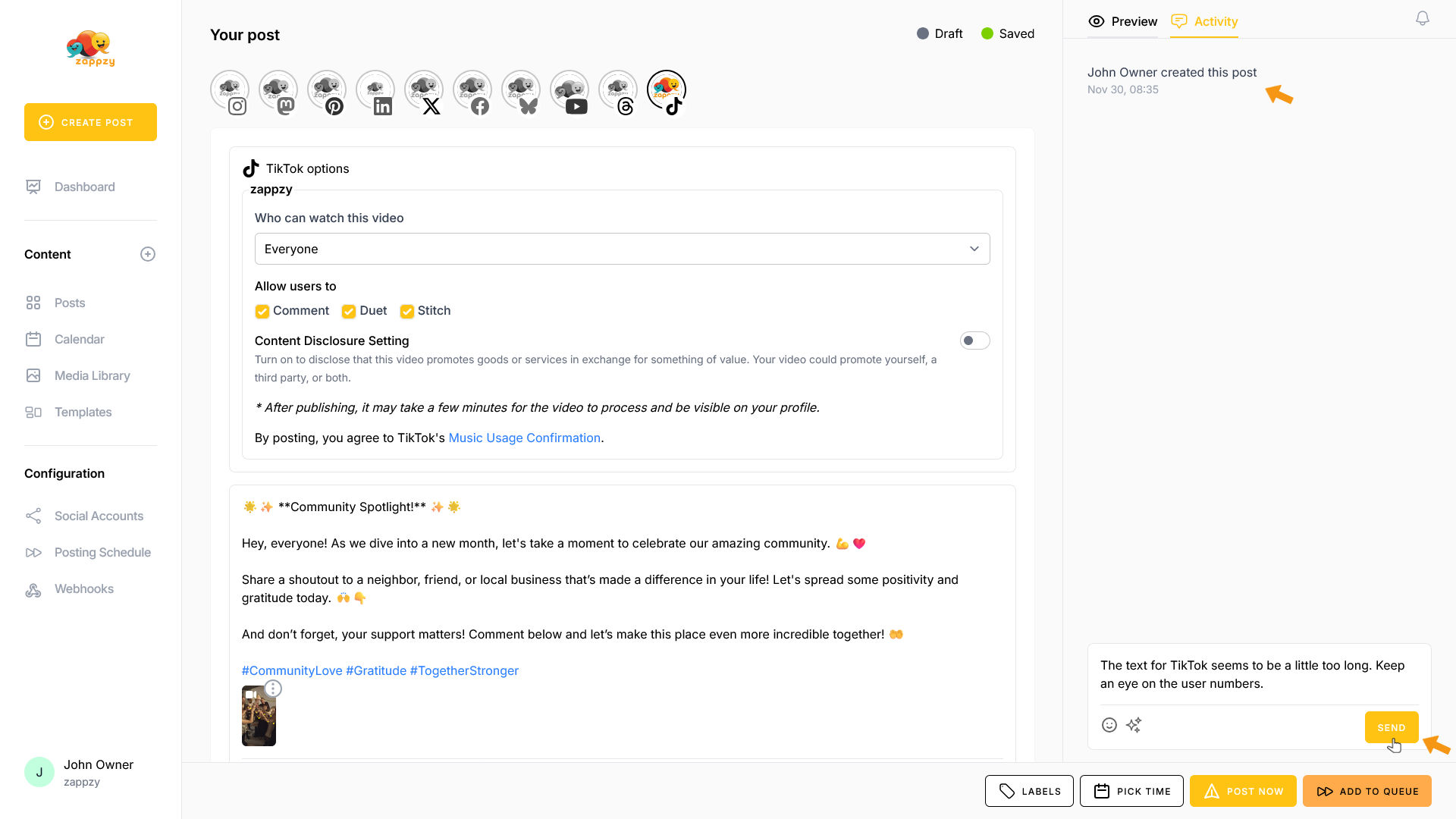Viewport: 1456px width, 819px height.
Task: Open the Music Usage Confirmation link
Action: pos(524,438)
